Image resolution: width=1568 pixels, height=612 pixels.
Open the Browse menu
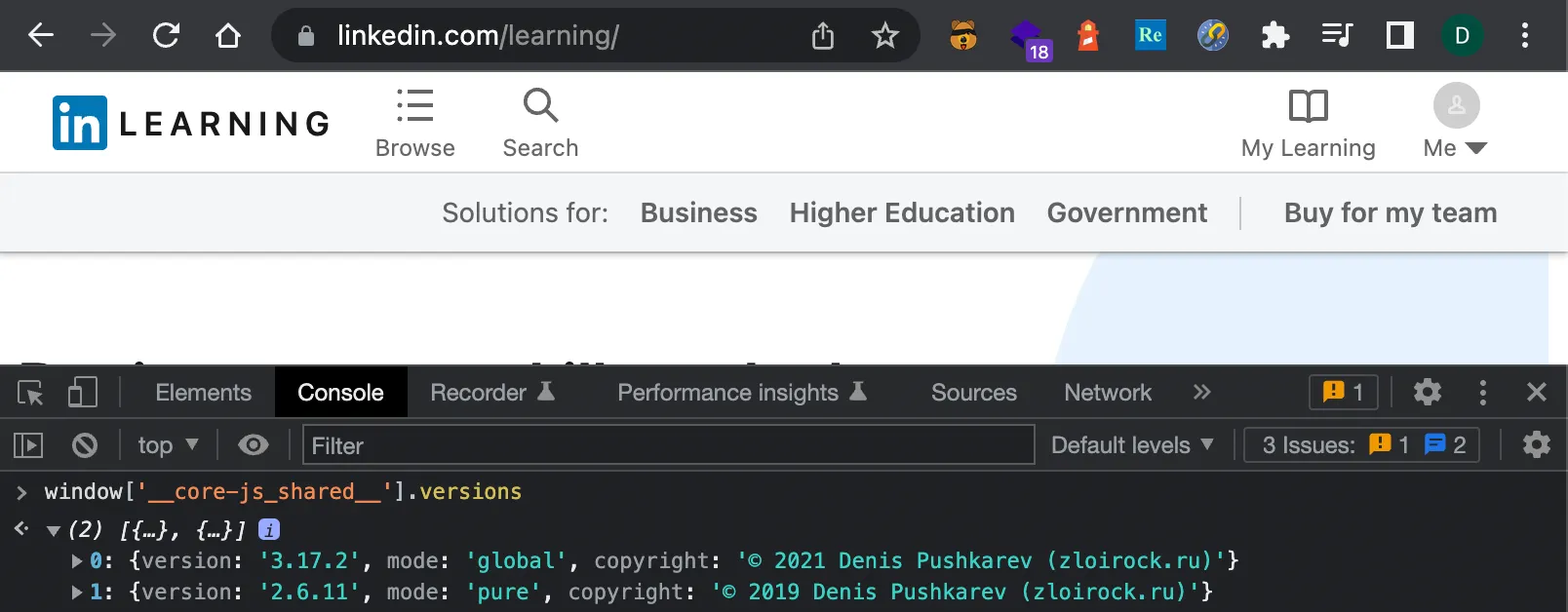point(415,123)
